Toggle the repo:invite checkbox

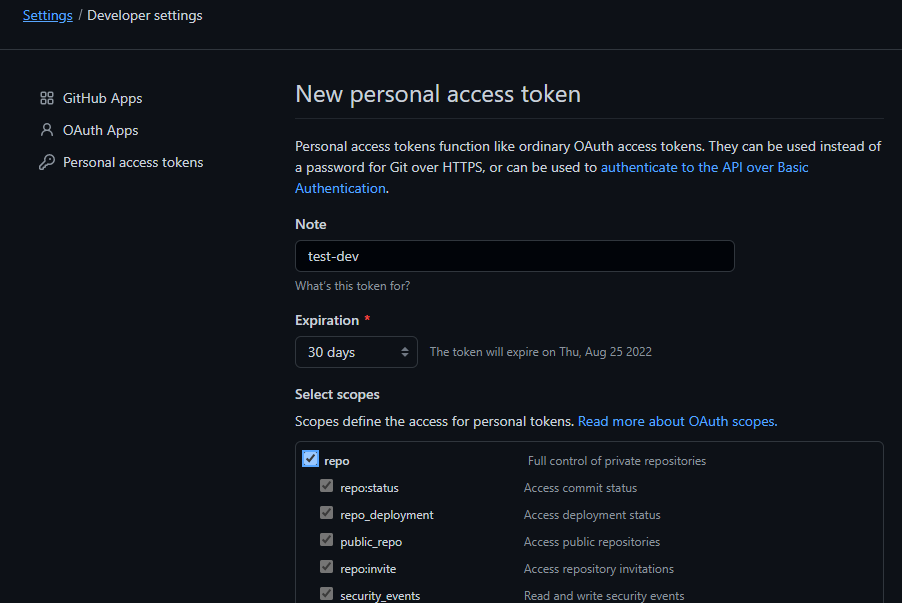coord(327,567)
